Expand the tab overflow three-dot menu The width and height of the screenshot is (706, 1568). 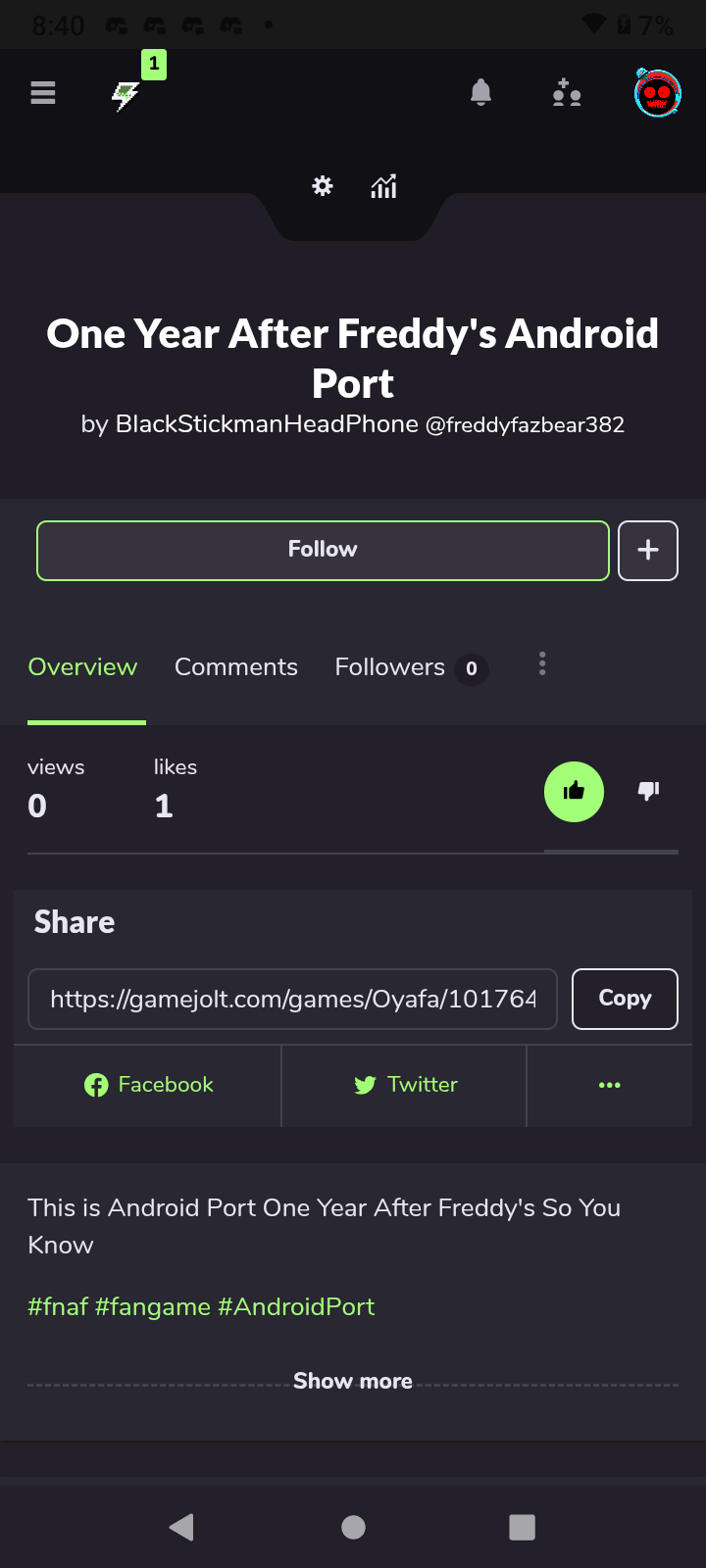542,664
